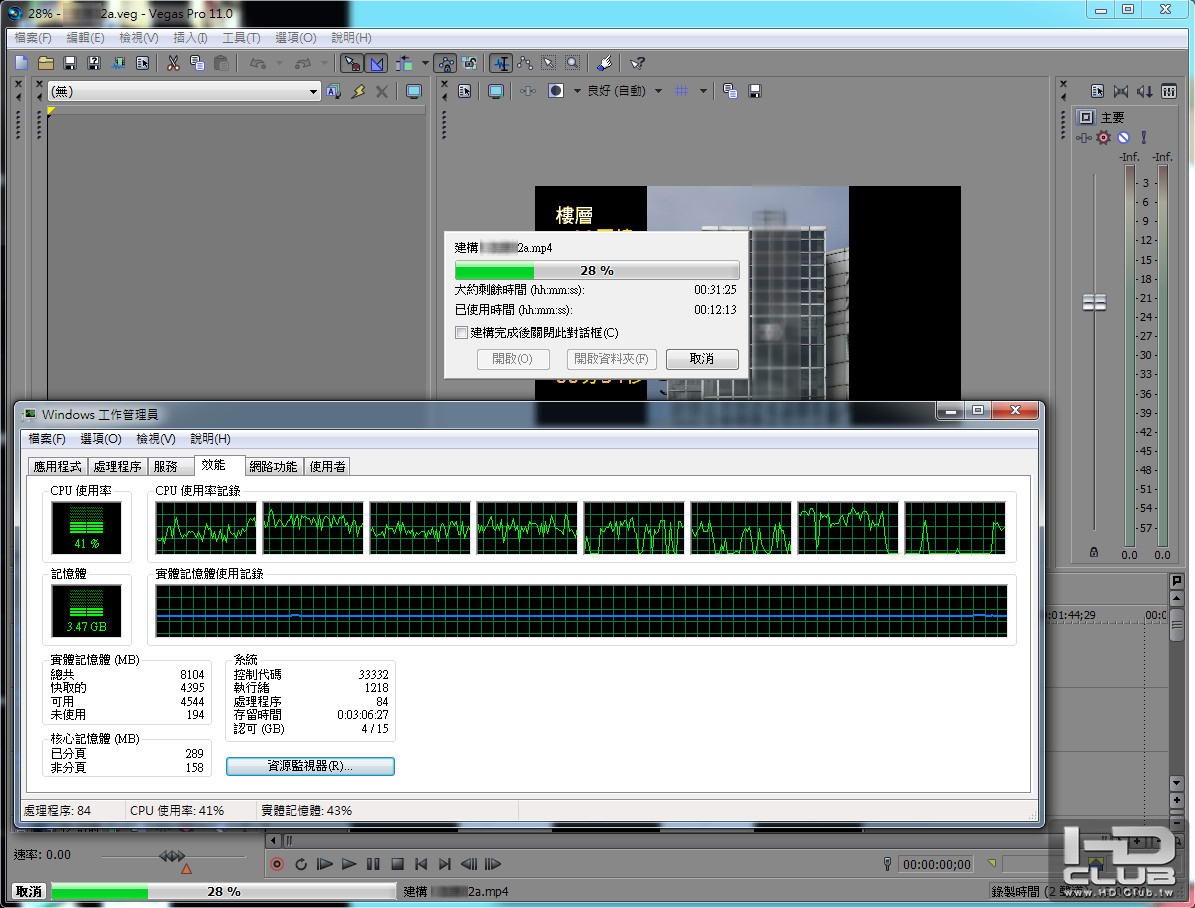Click the 取消 button in render dialog
This screenshot has height=908, width=1195.
coord(702,359)
